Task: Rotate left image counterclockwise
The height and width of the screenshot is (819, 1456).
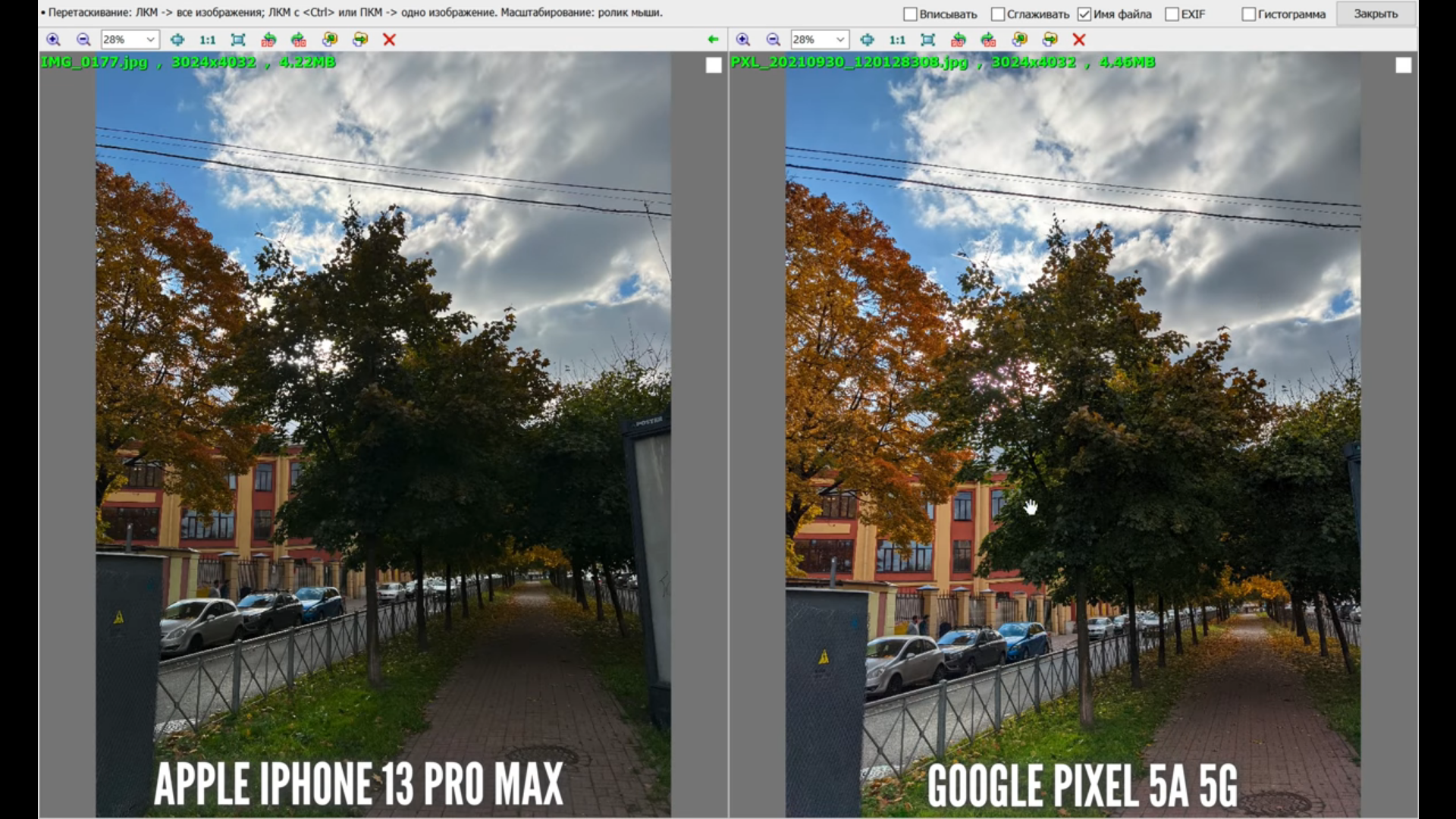Action: (x=268, y=39)
